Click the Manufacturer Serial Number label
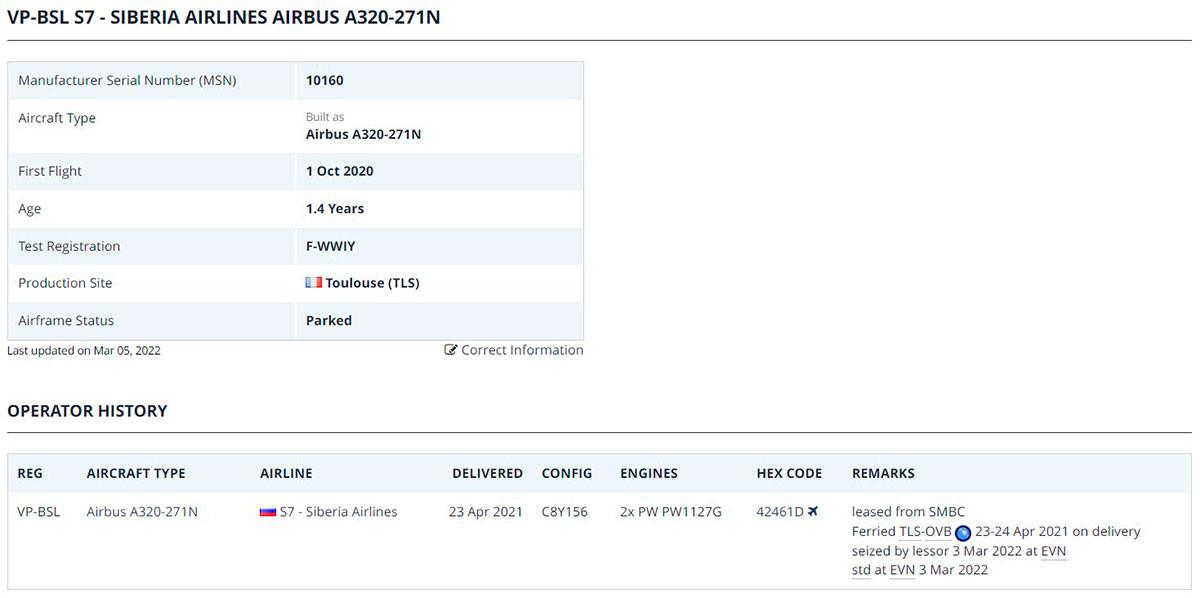The width and height of the screenshot is (1200, 598). (x=127, y=80)
